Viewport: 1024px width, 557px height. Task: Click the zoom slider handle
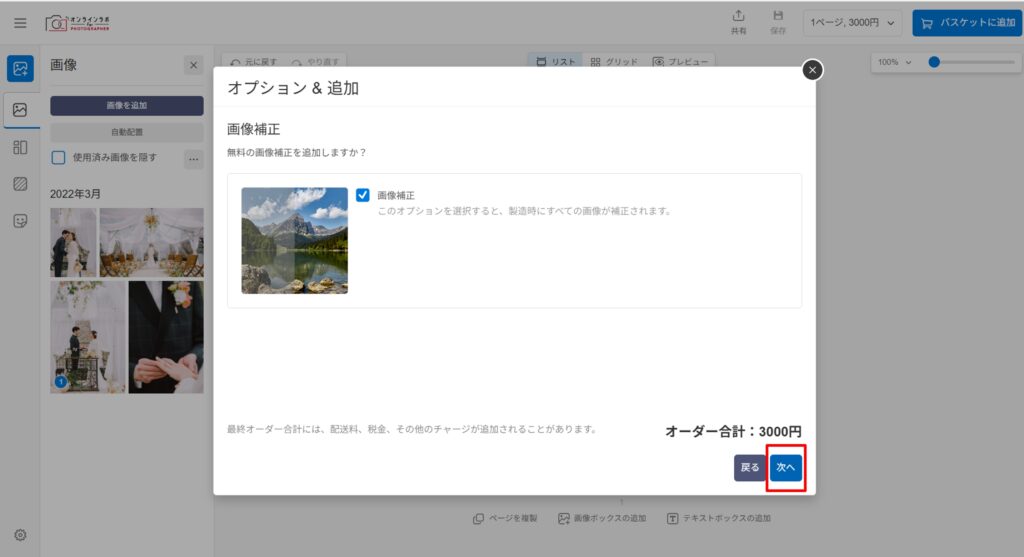(x=934, y=62)
